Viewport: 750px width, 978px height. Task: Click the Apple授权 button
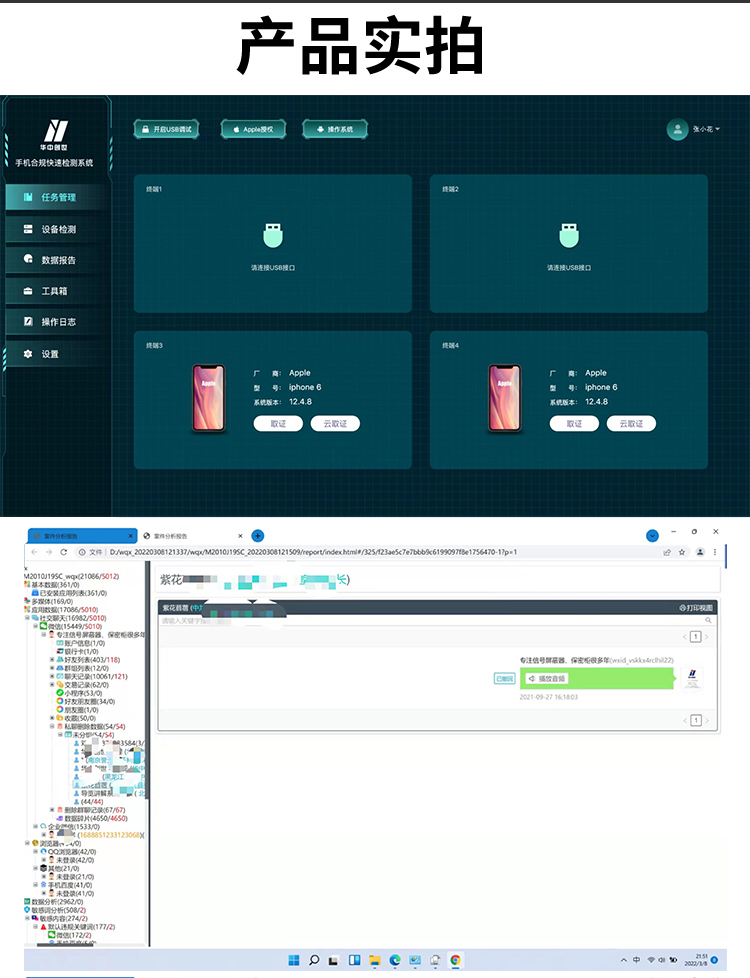(253, 129)
